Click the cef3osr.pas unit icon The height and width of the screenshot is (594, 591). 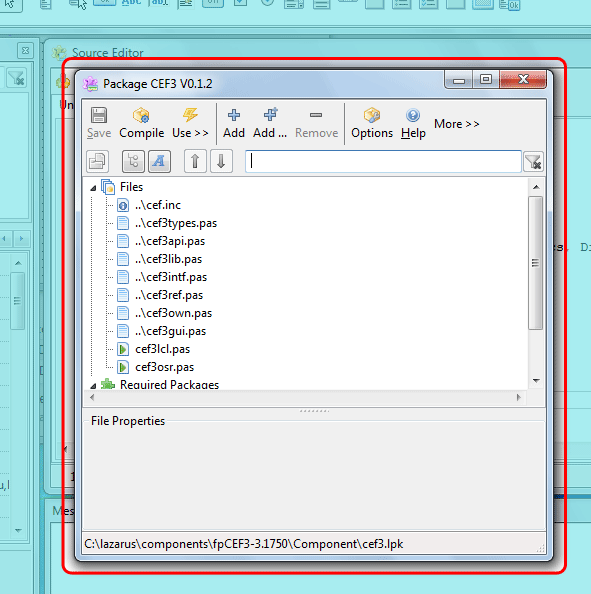[x=123, y=367]
